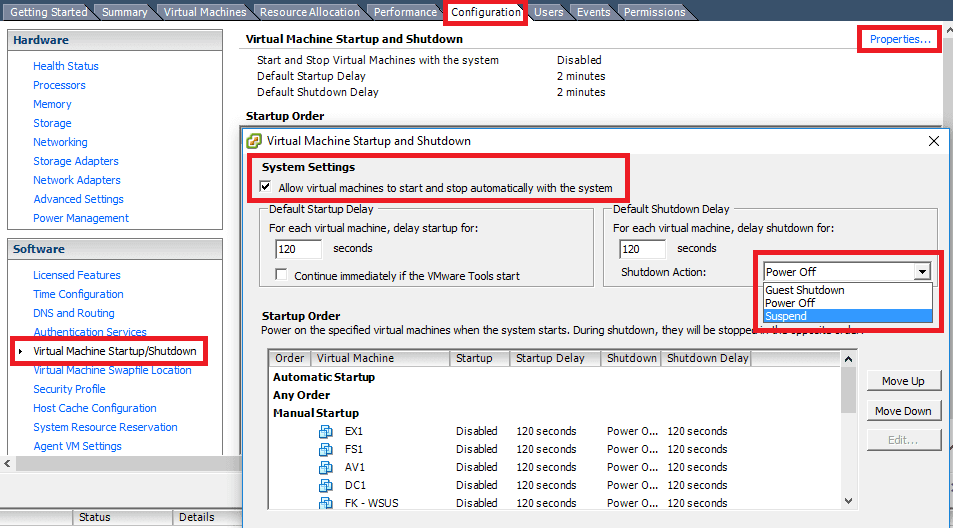Select the Any Order group row
The image size is (953, 528).
(x=301, y=395)
